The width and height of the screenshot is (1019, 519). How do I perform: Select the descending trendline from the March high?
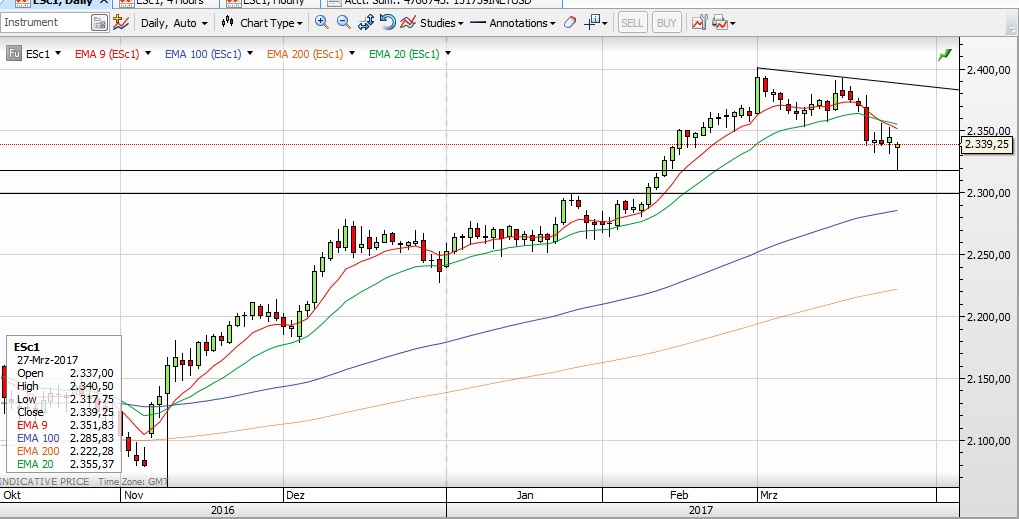click(858, 79)
